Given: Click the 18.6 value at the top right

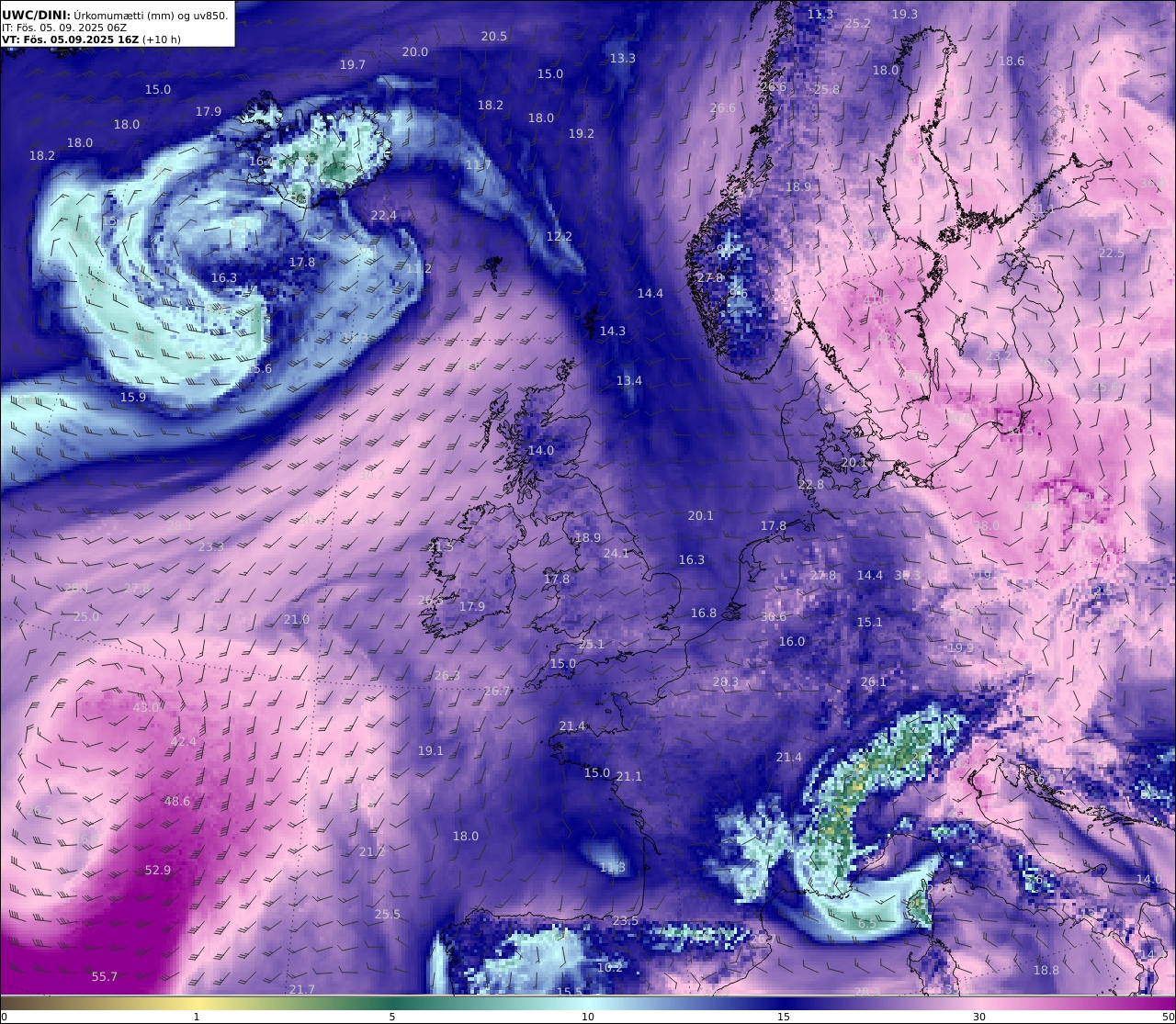Looking at the screenshot, I should (x=1012, y=61).
